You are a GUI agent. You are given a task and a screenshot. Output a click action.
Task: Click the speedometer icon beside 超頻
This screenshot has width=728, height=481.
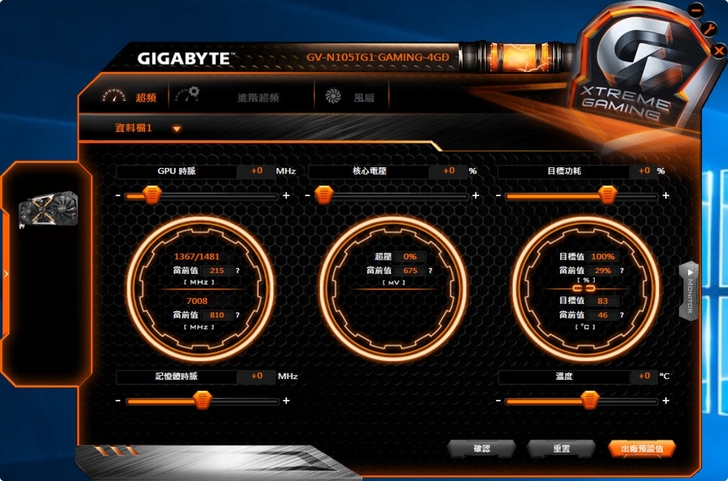click(114, 96)
